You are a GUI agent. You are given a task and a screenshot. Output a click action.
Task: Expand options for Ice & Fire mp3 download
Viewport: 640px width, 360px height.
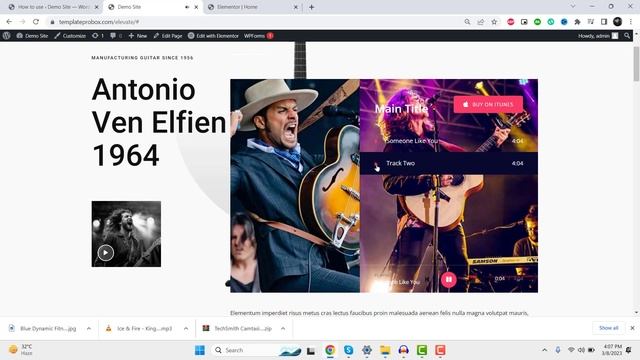[x=186, y=329]
